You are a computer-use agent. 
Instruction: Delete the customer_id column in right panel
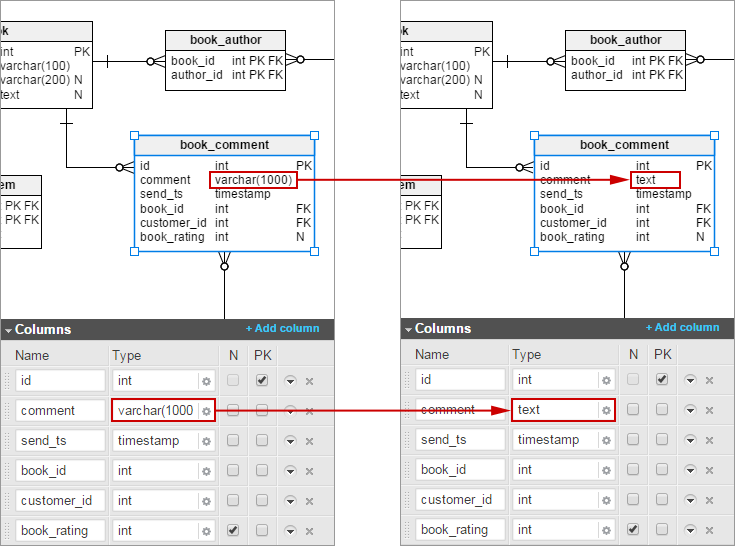[x=709, y=500]
